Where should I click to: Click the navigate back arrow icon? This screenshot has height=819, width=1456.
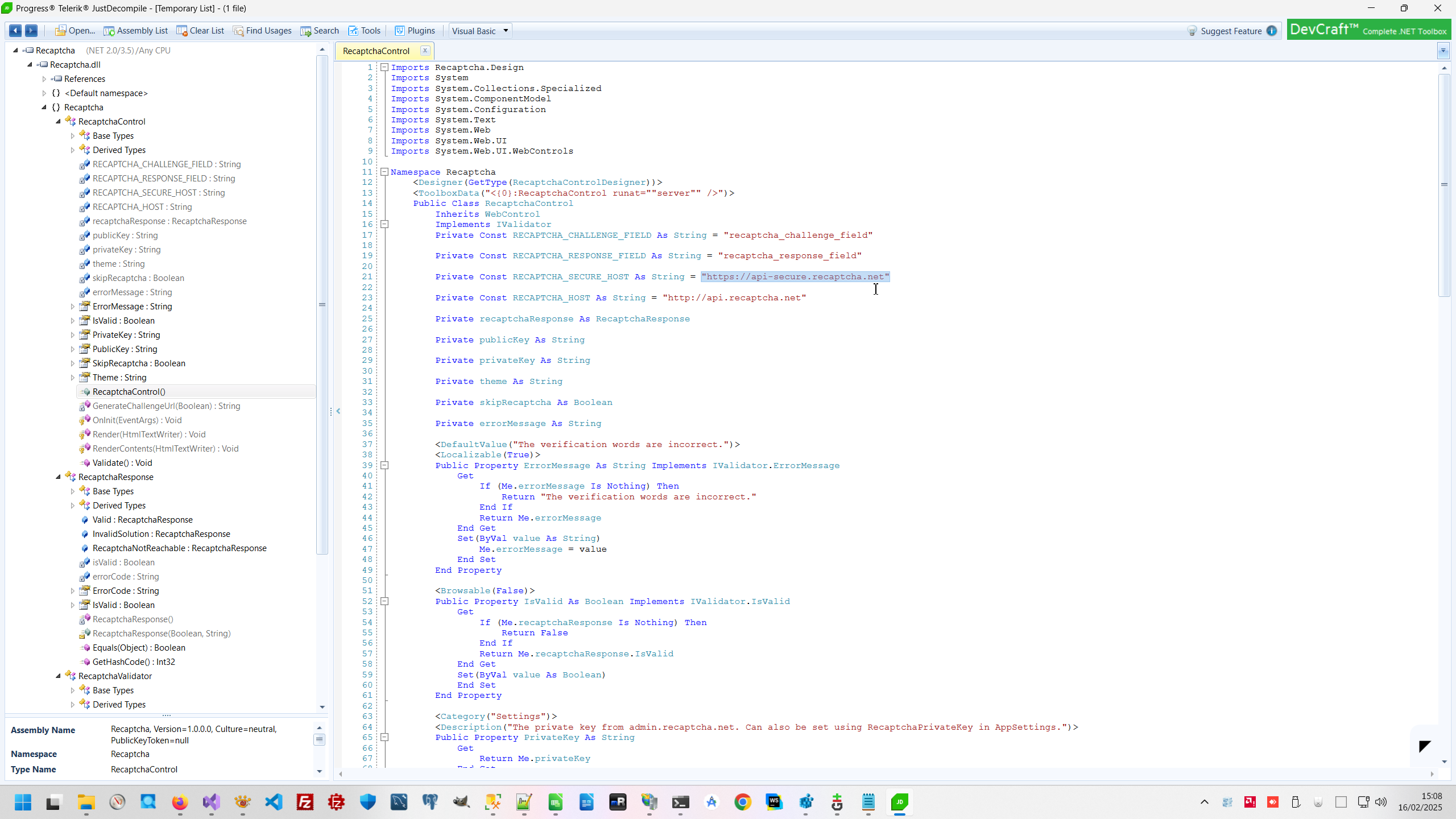pyautogui.click(x=15, y=31)
